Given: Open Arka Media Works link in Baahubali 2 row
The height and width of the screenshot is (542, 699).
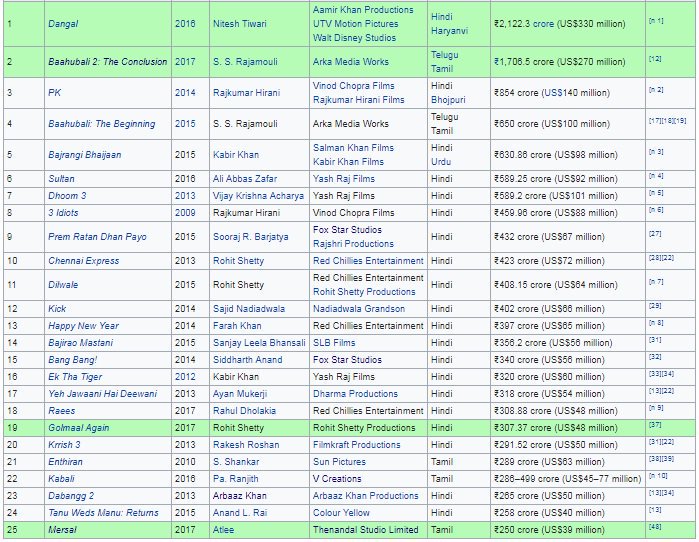Looking at the screenshot, I should click(x=350, y=62).
